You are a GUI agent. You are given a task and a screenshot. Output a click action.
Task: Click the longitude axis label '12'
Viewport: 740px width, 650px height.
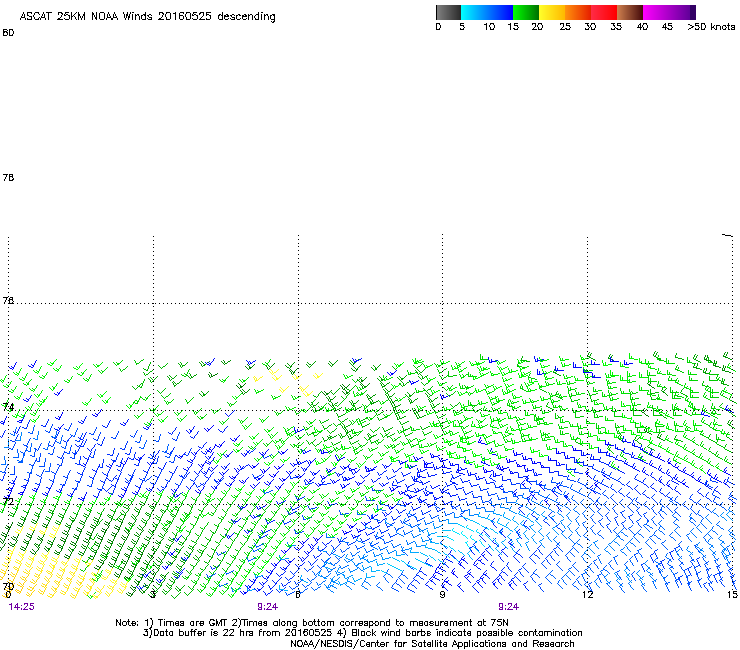click(x=588, y=594)
